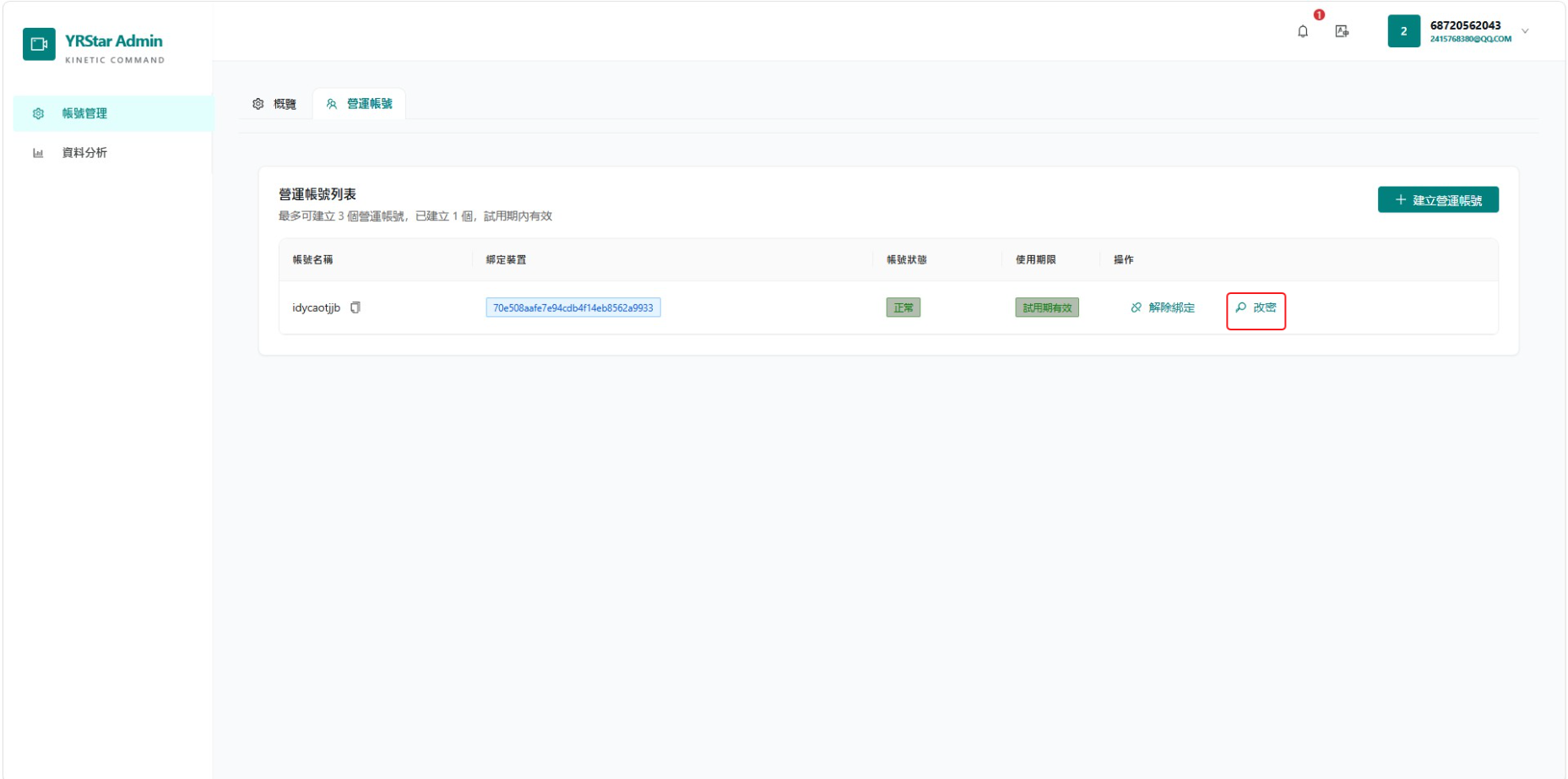The image size is (1568, 779).
Task: Click the username 68720562043
Action: (1465, 25)
